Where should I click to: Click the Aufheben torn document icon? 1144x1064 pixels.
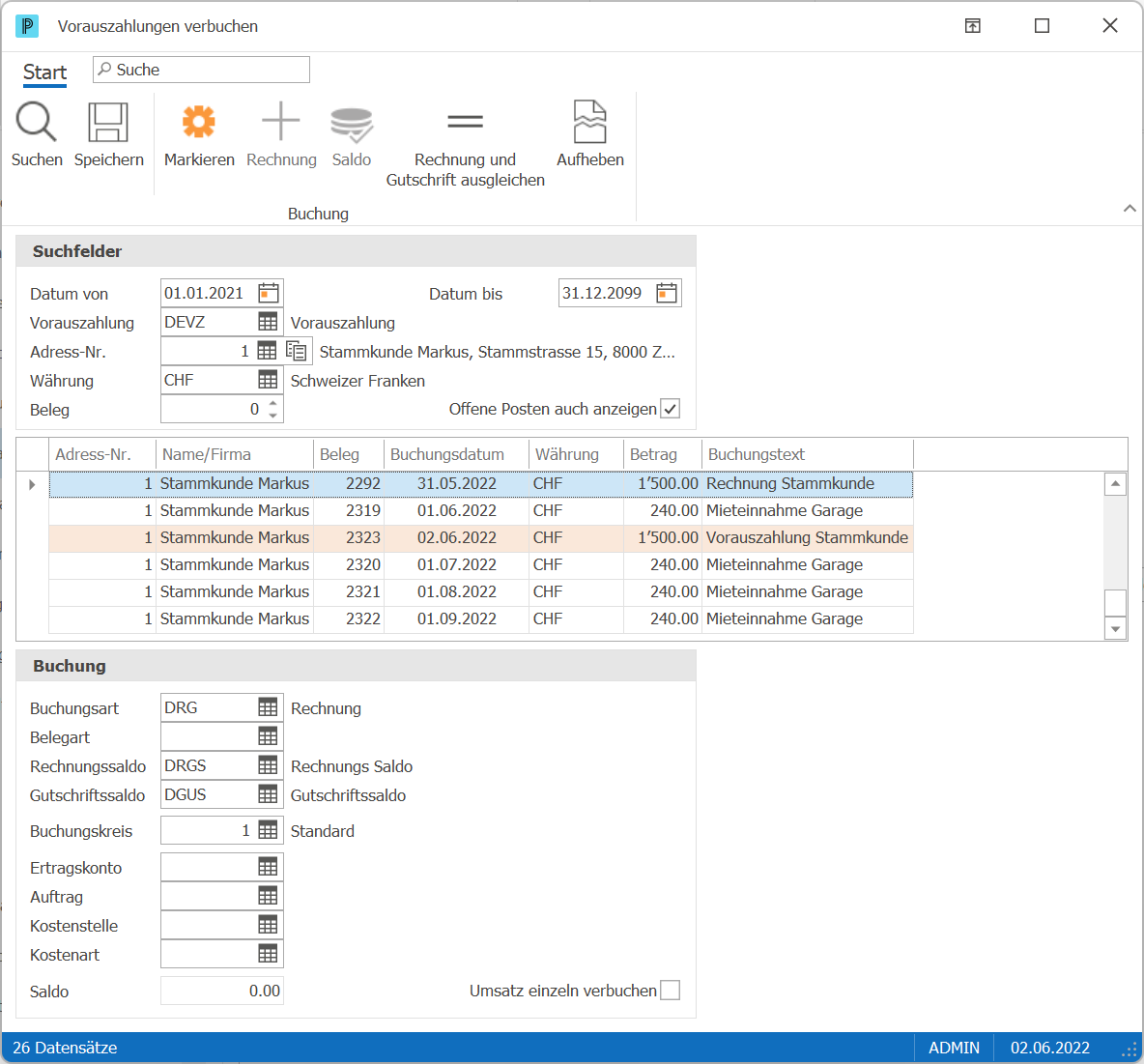(x=589, y=121)
